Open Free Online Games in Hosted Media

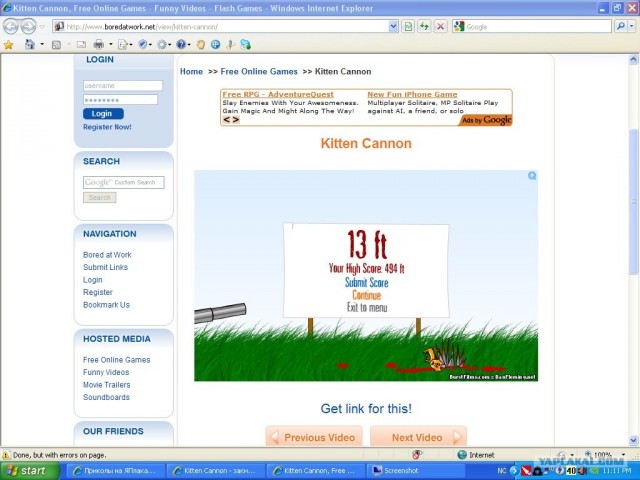point(117,360)
